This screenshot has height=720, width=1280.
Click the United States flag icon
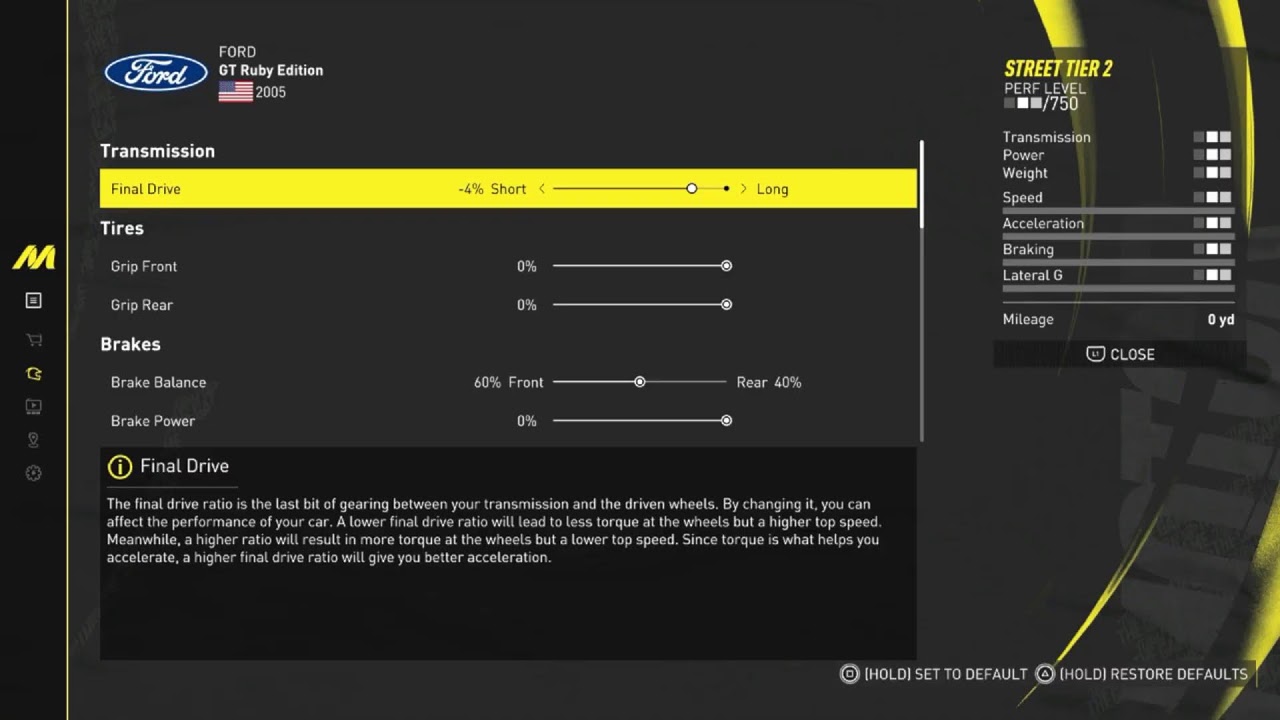tap(235, 92)
